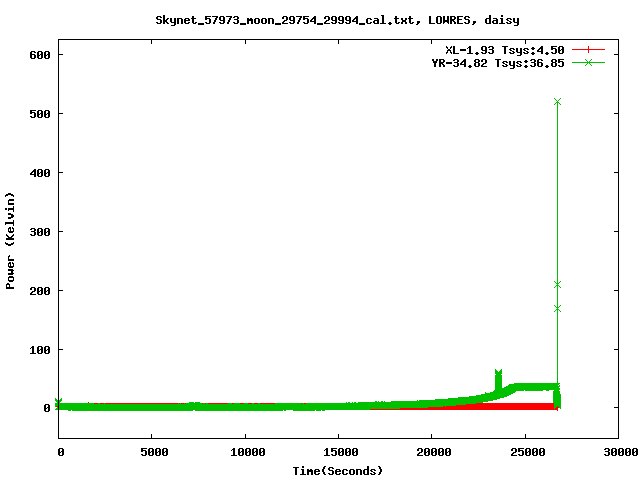Click the Time(Seconds) x-axis label
Viewport: 640px width, 480px height.
pyautogui.click(x=337, y=470)
